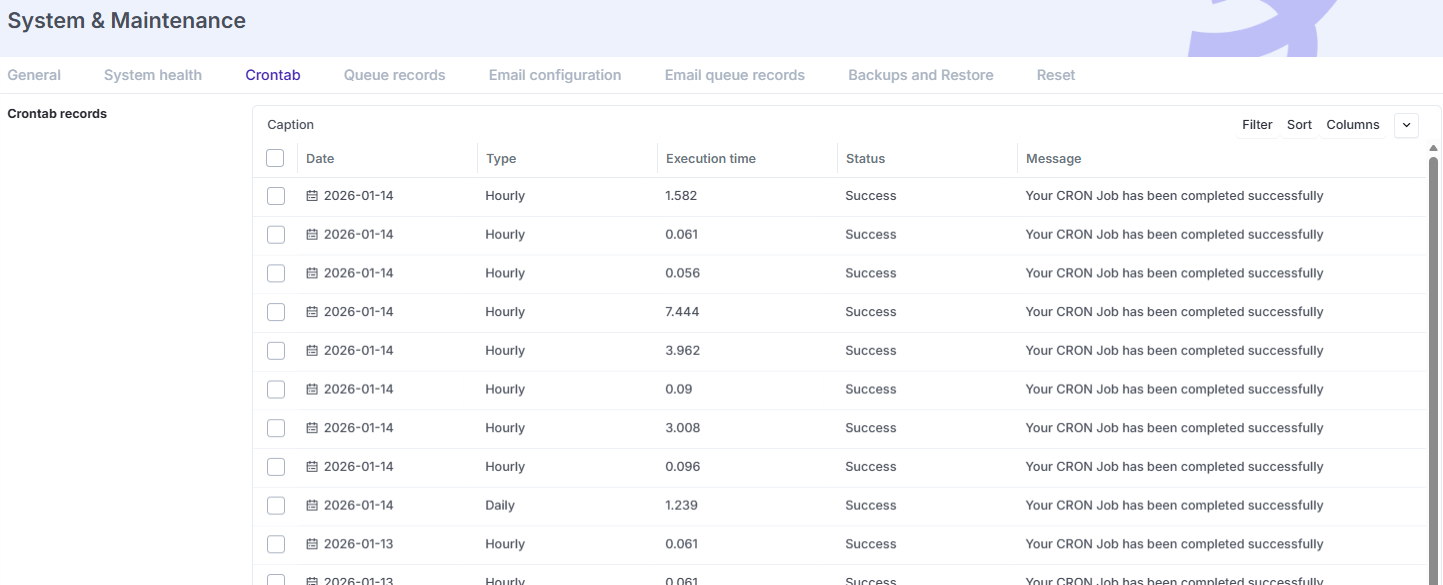Click the Execution time column header
1443x585 pixels.
tap(711, 159)
